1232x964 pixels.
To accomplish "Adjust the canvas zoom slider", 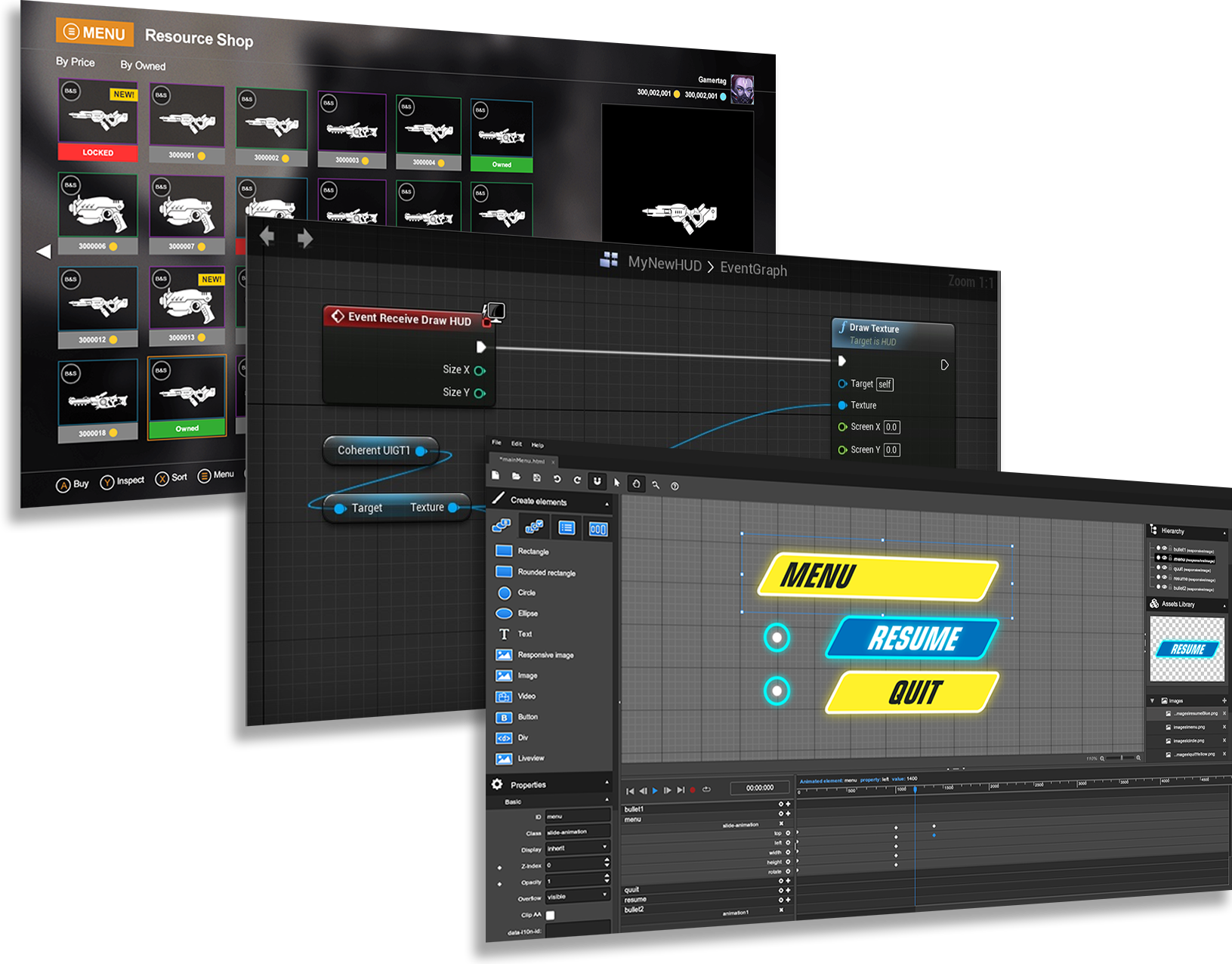I will tap(1122, 757).
